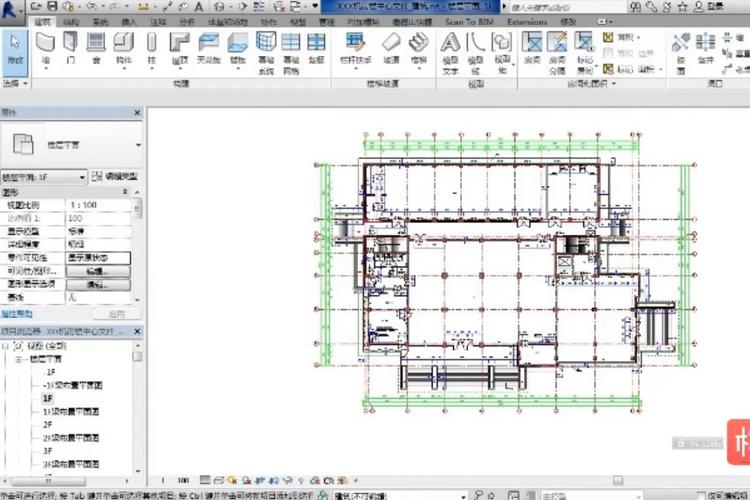Screen dimensions: 750x500
Task: Select the Ceiling (天花板) tool
Action: point(209,49)
